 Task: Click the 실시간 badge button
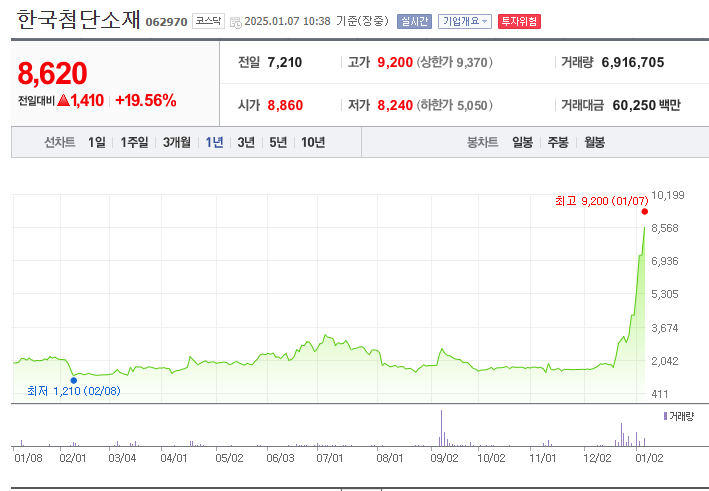pyautogui.click(x=414, y=21)
